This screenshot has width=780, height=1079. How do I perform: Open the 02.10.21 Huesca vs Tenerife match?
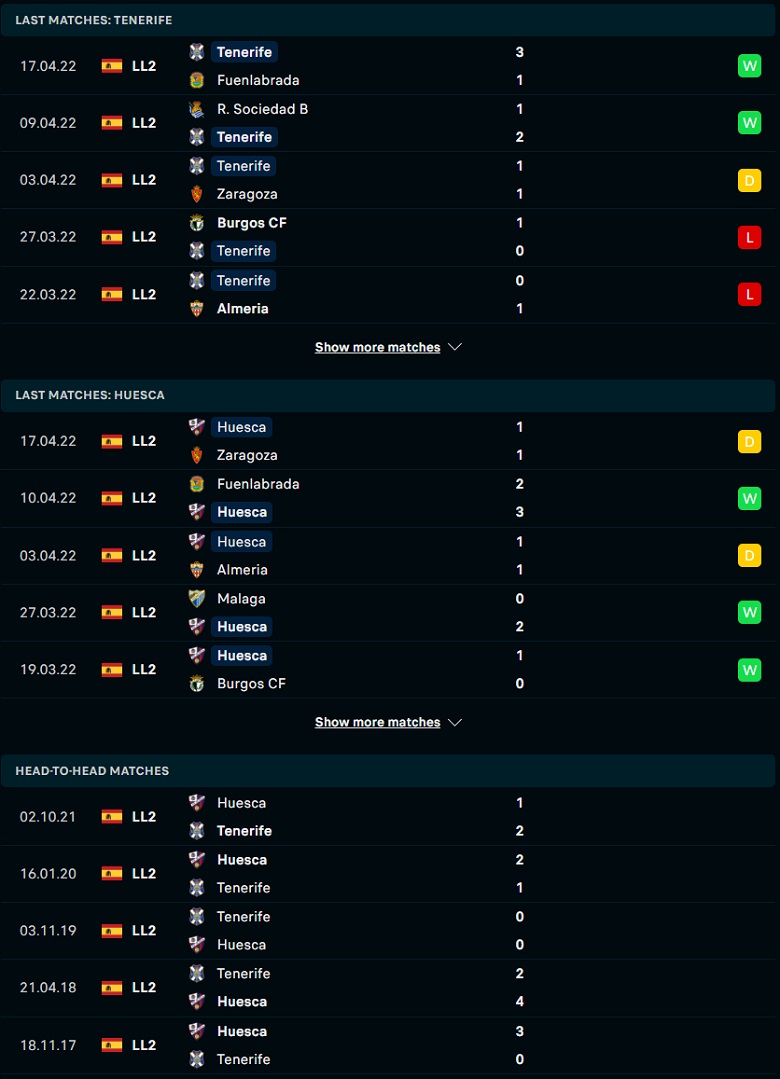click(380, 817)
